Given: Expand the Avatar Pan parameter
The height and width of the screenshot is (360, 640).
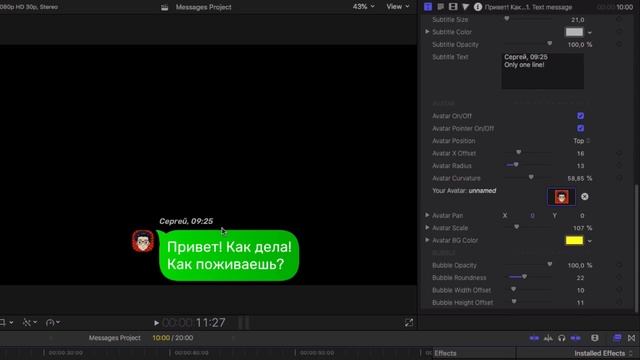Looking at the screenshot, I should [x=427, y=215].
